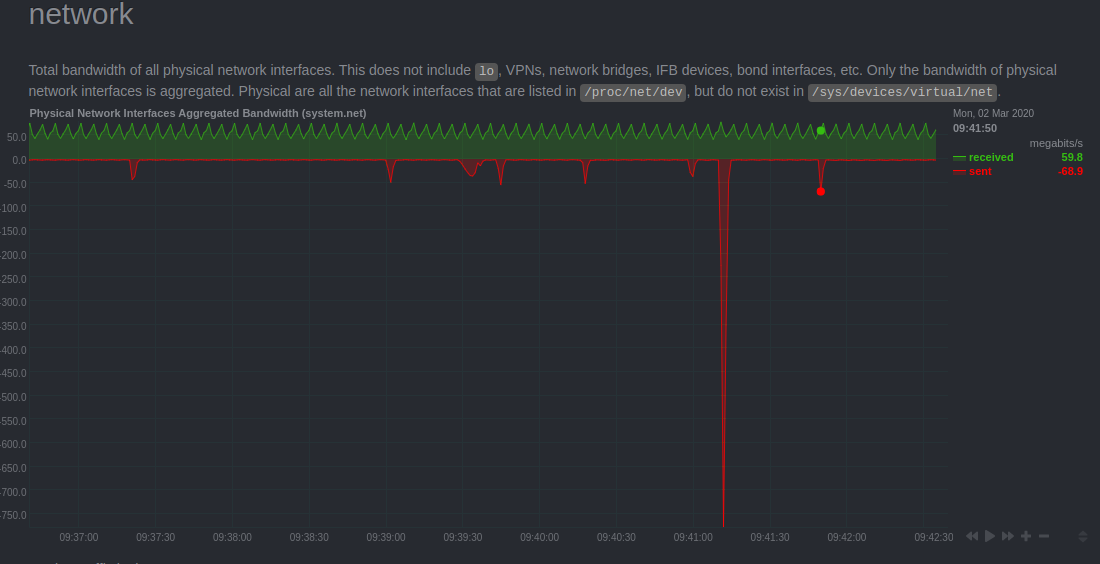
Task: Click the 09:38:00 time axis label
Action: pyautogui.click(x=232, y=537)
